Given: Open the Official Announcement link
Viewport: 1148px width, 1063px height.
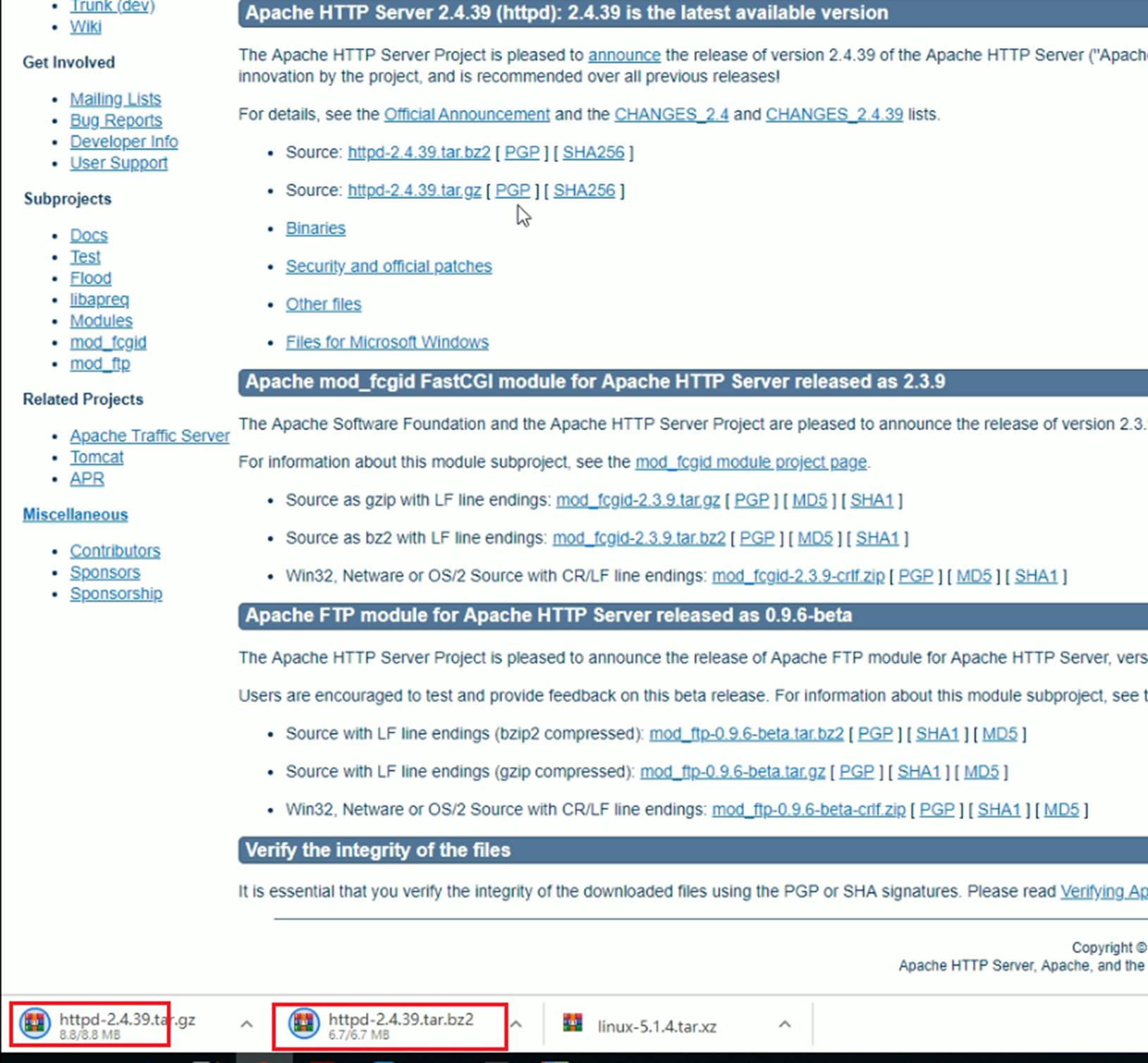Looking at the screenshot, I should tap(466, 114).
